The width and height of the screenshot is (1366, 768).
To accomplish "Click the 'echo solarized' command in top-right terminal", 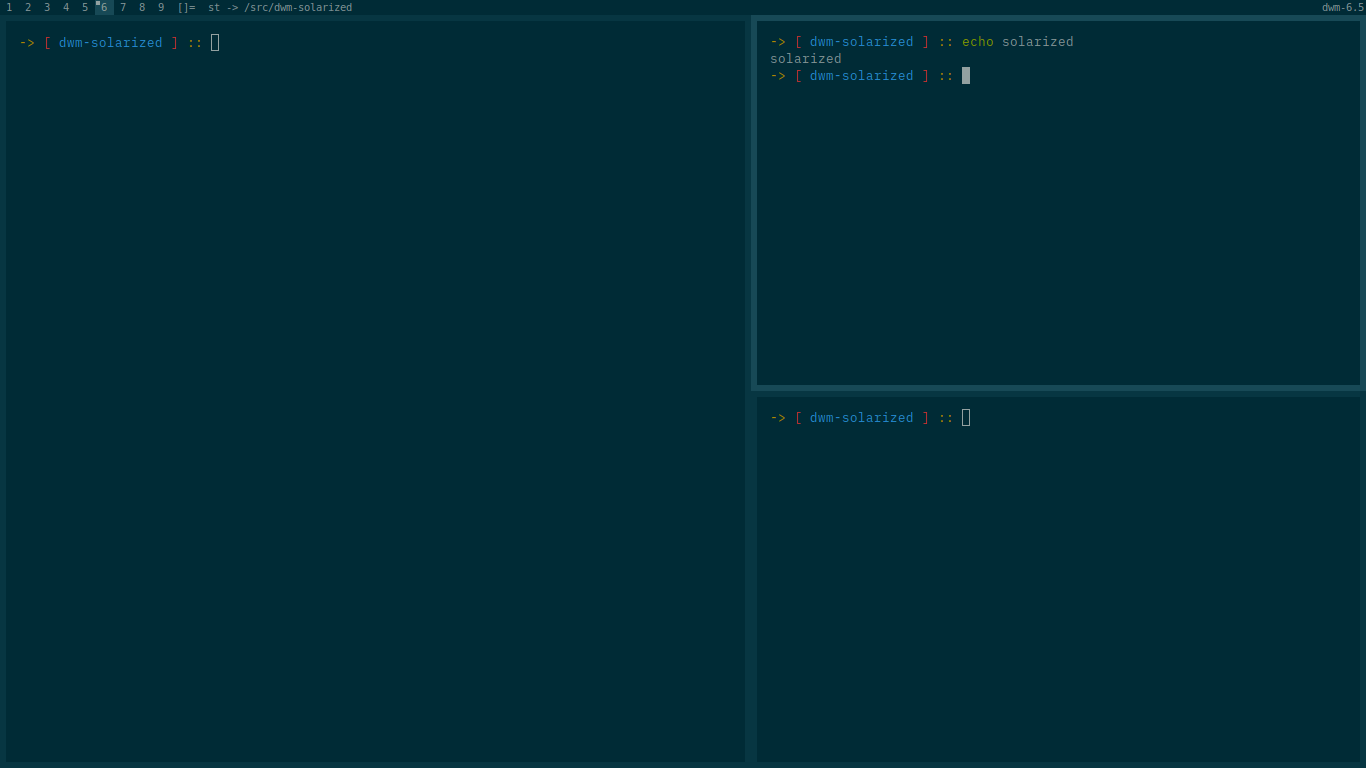I will point(1018,42).
